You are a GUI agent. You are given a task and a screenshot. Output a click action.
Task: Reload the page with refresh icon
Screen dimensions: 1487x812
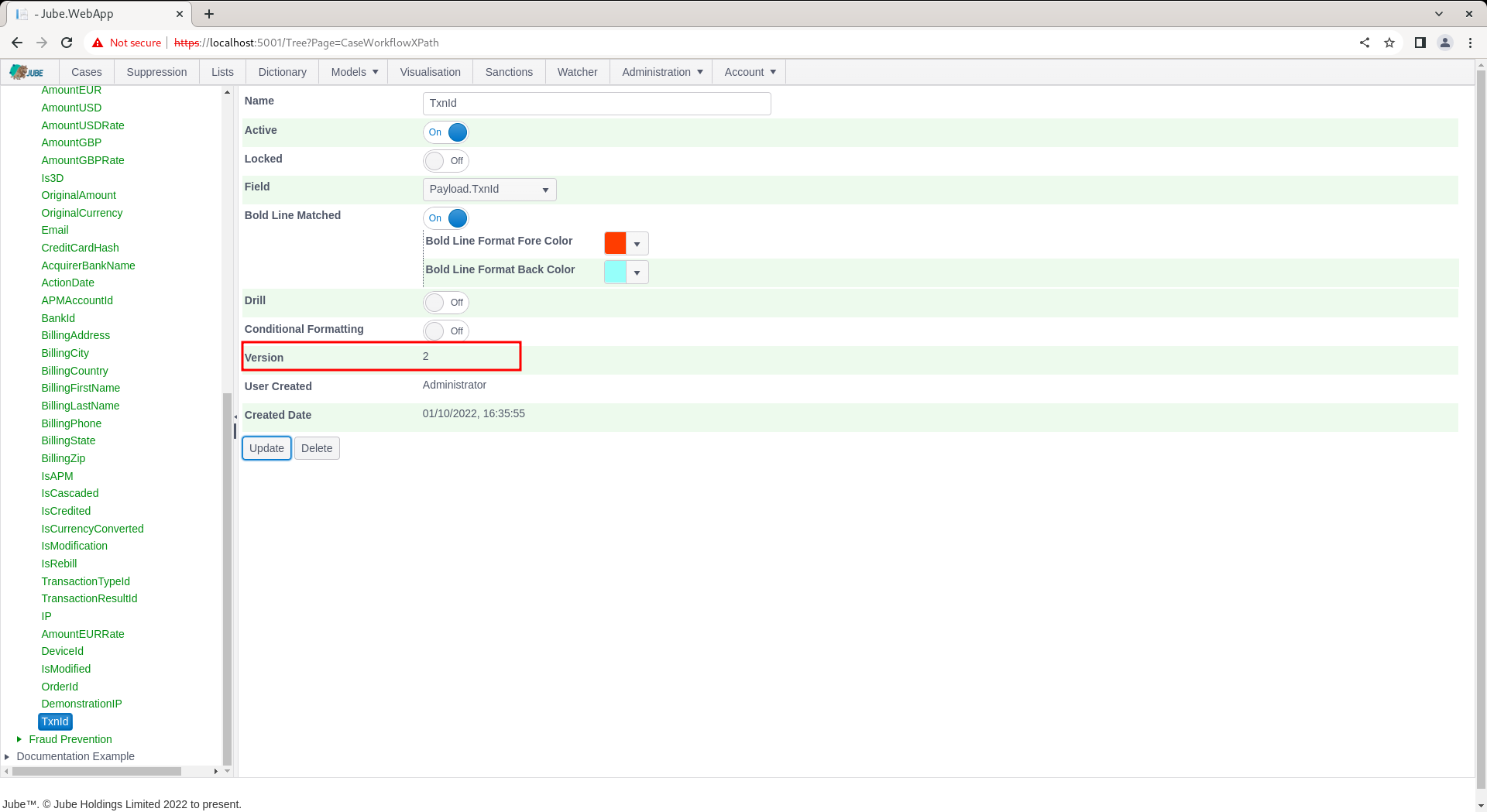coord(67,43)
